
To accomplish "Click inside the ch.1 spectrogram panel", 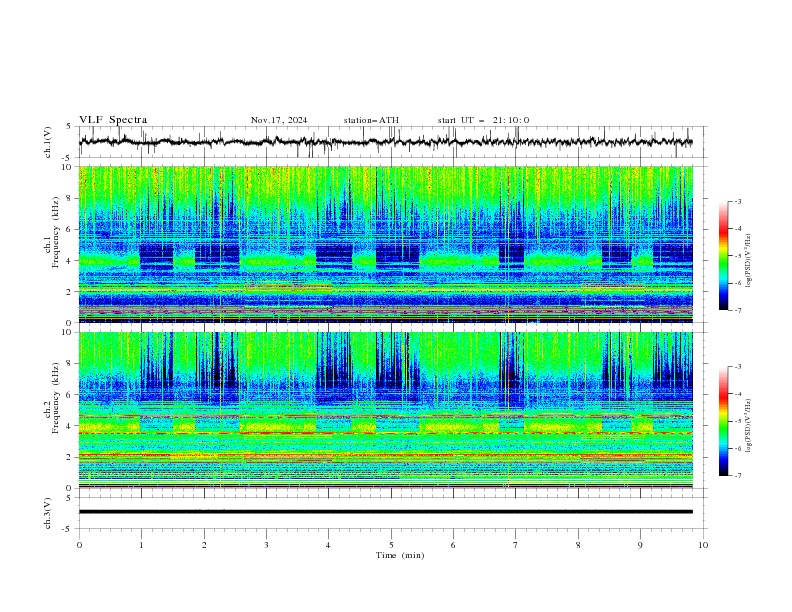I will coord(386,244).
